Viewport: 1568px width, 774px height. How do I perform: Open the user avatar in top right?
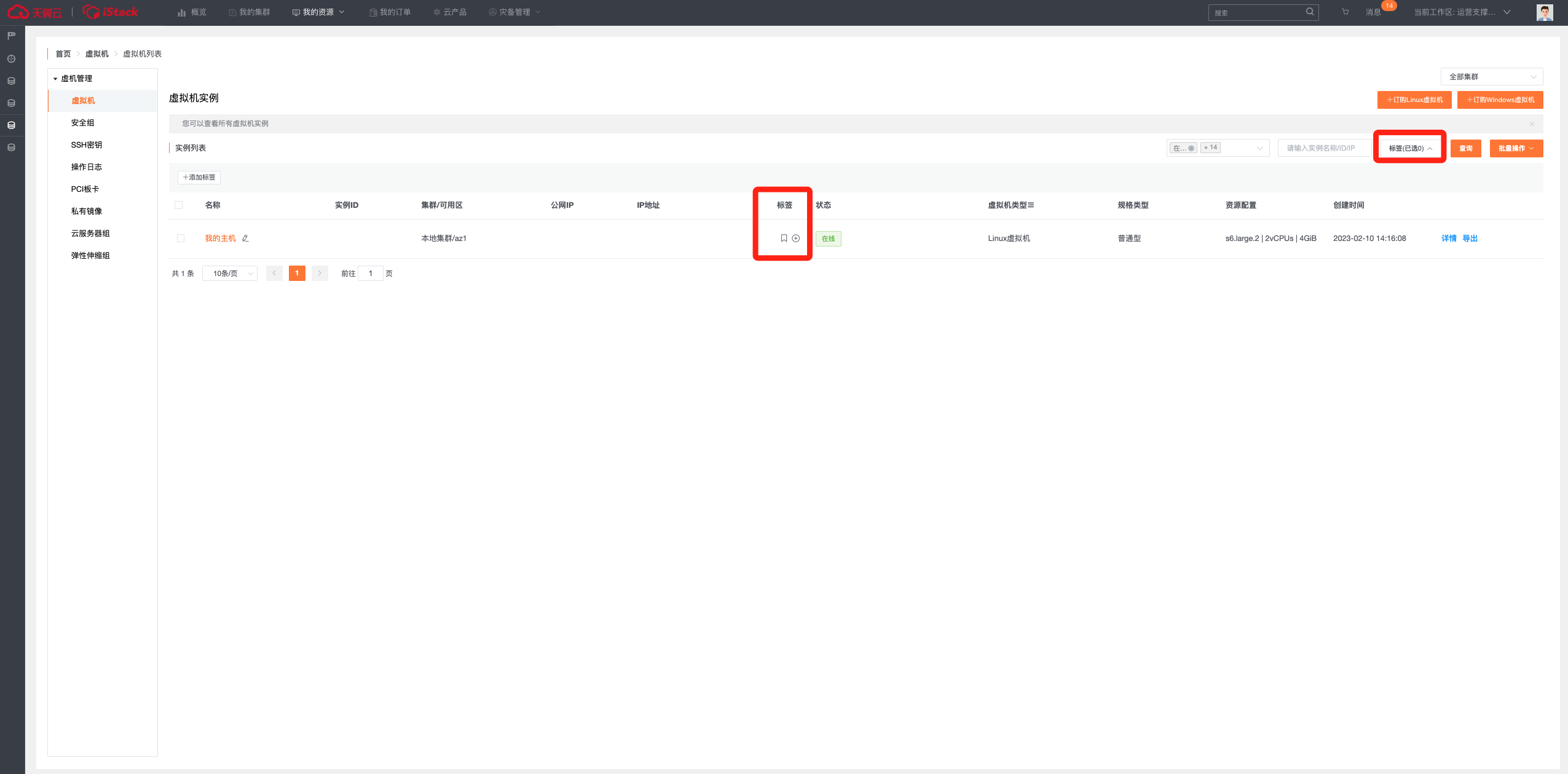(1544, 12)
